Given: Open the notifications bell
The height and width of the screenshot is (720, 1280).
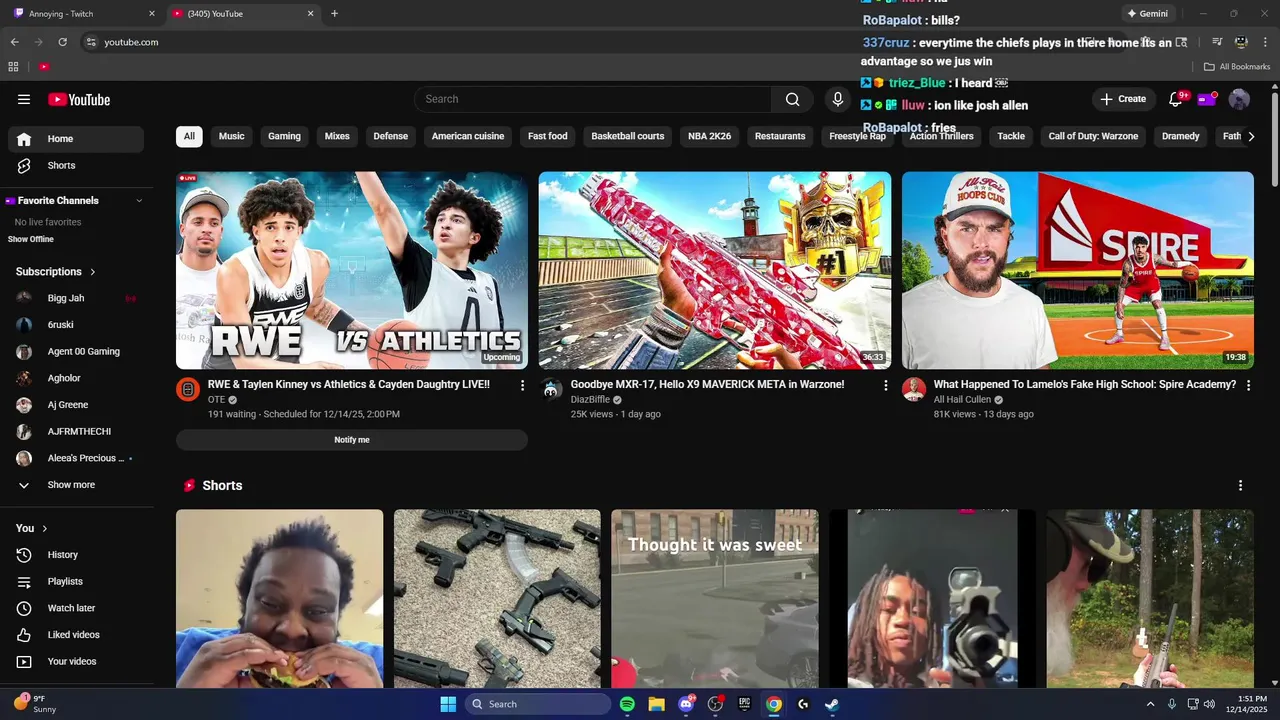Looking at the screenshot, I should coord(1176,99).
